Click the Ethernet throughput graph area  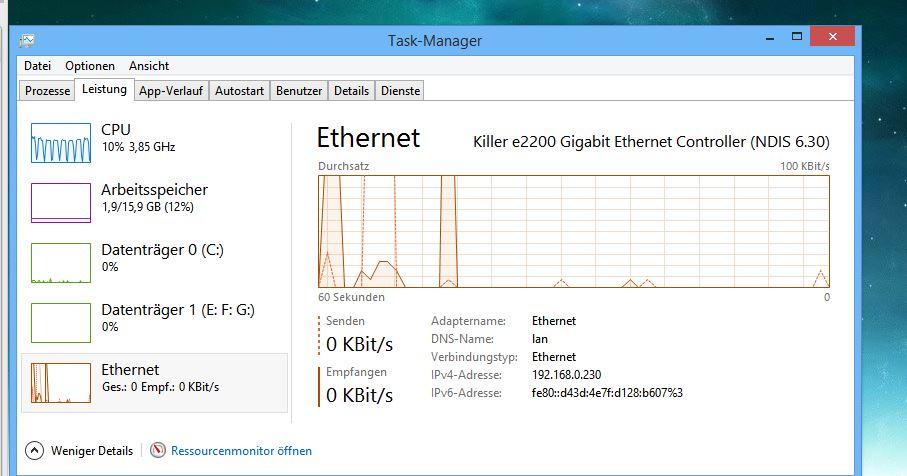pyautogui.click(x=573, y=231)
